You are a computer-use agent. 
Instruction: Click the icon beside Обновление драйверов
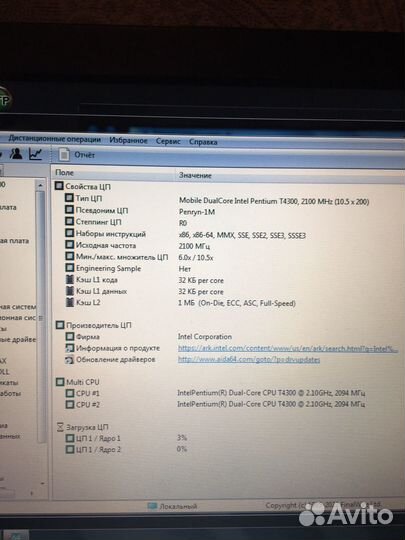click(x=70, y=360)
